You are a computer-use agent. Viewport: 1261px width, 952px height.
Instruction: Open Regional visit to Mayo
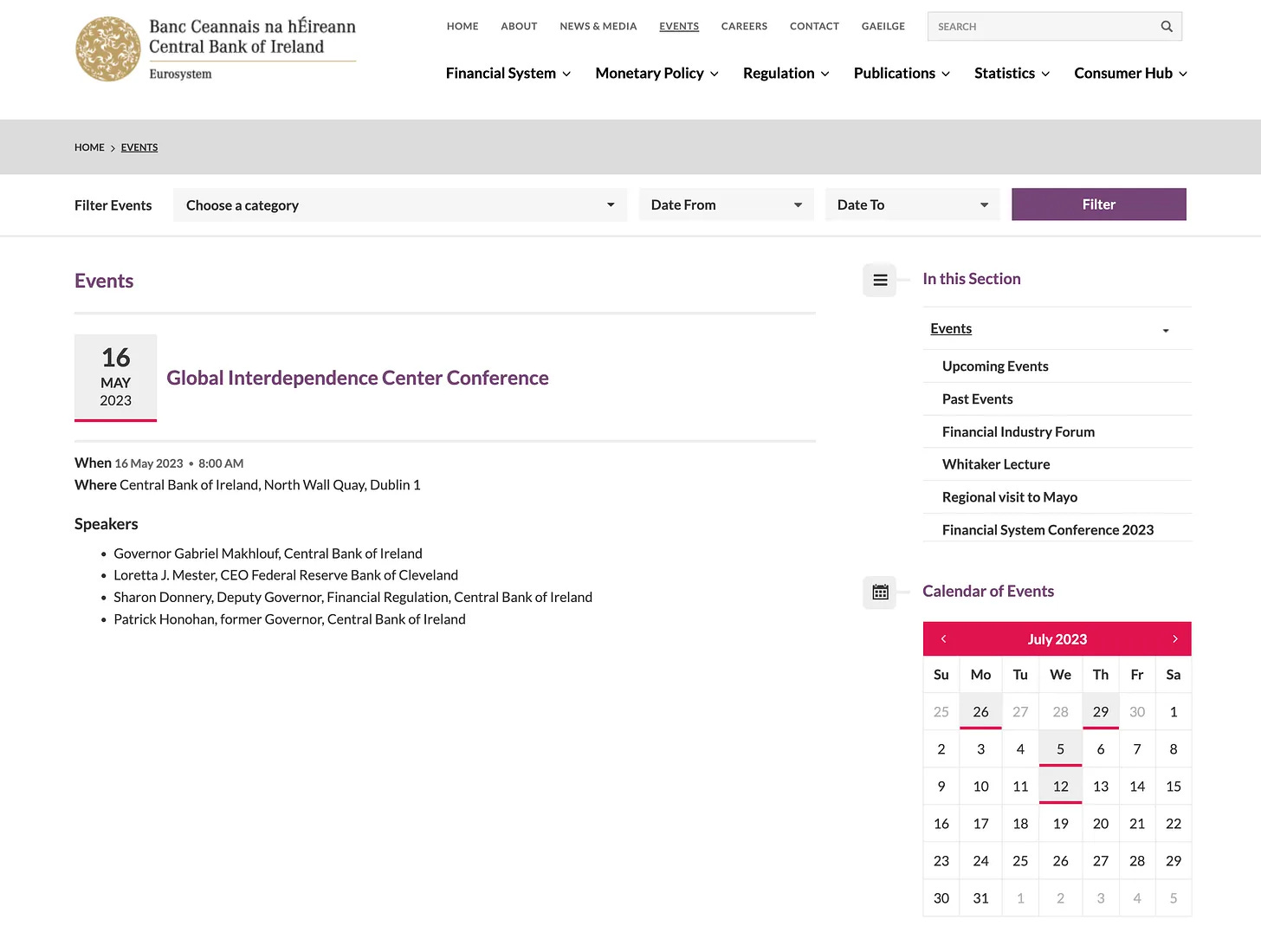click(1010, 498)
